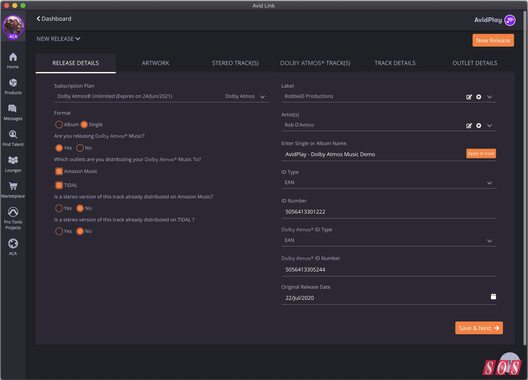Open Messages in the sidebar

pos(13,112)
